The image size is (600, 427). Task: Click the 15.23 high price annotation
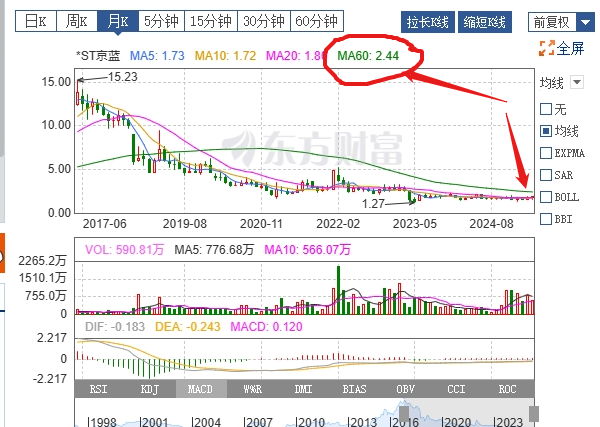(x=122, y=77)
